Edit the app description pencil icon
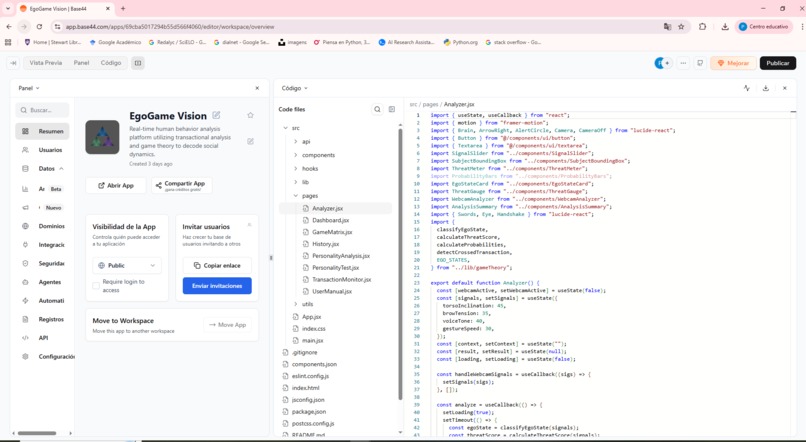 click(x=250, y=141)
